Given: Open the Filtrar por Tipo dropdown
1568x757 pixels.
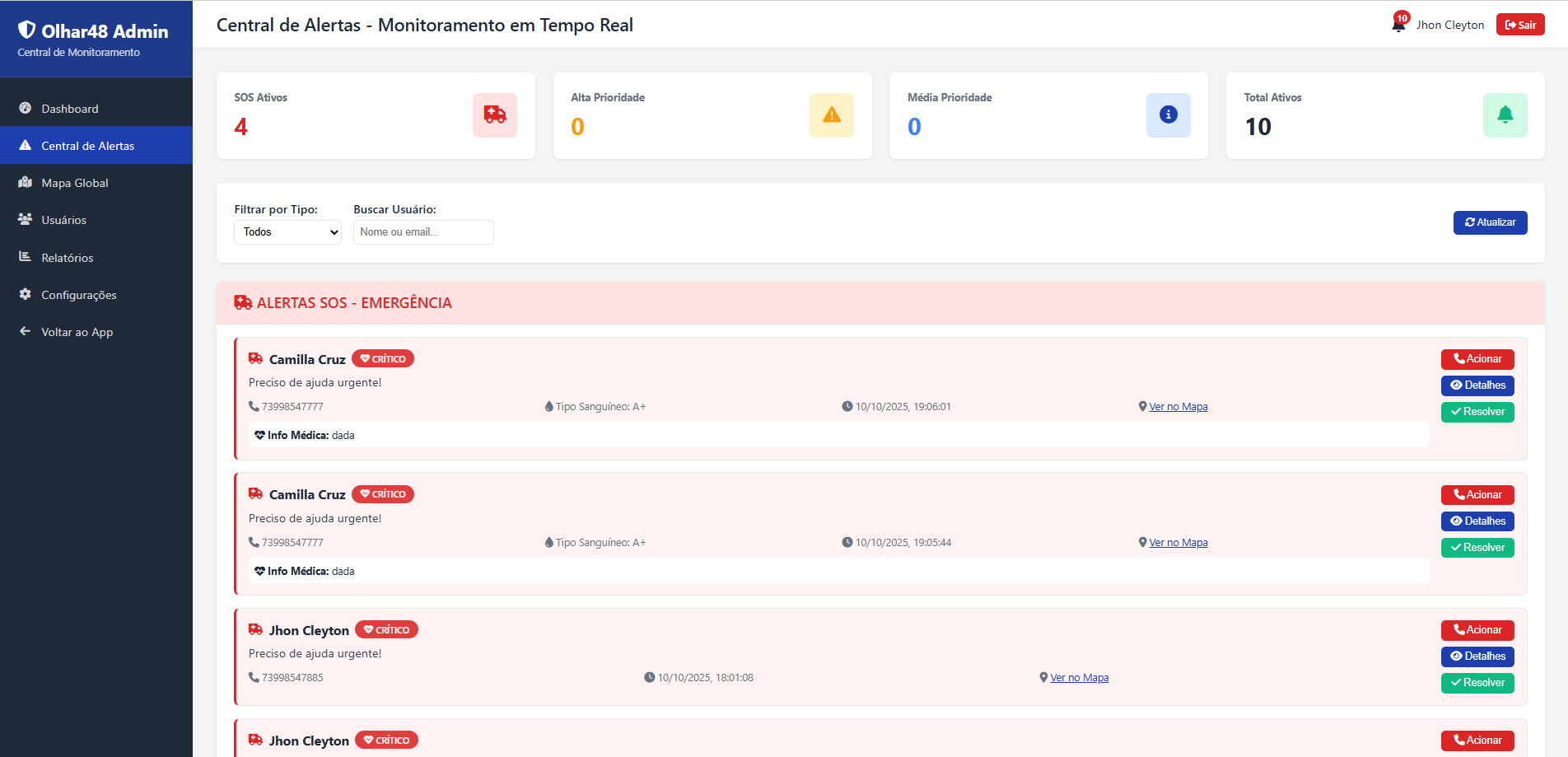Looking at the screenshot, I should pos(287,232).
